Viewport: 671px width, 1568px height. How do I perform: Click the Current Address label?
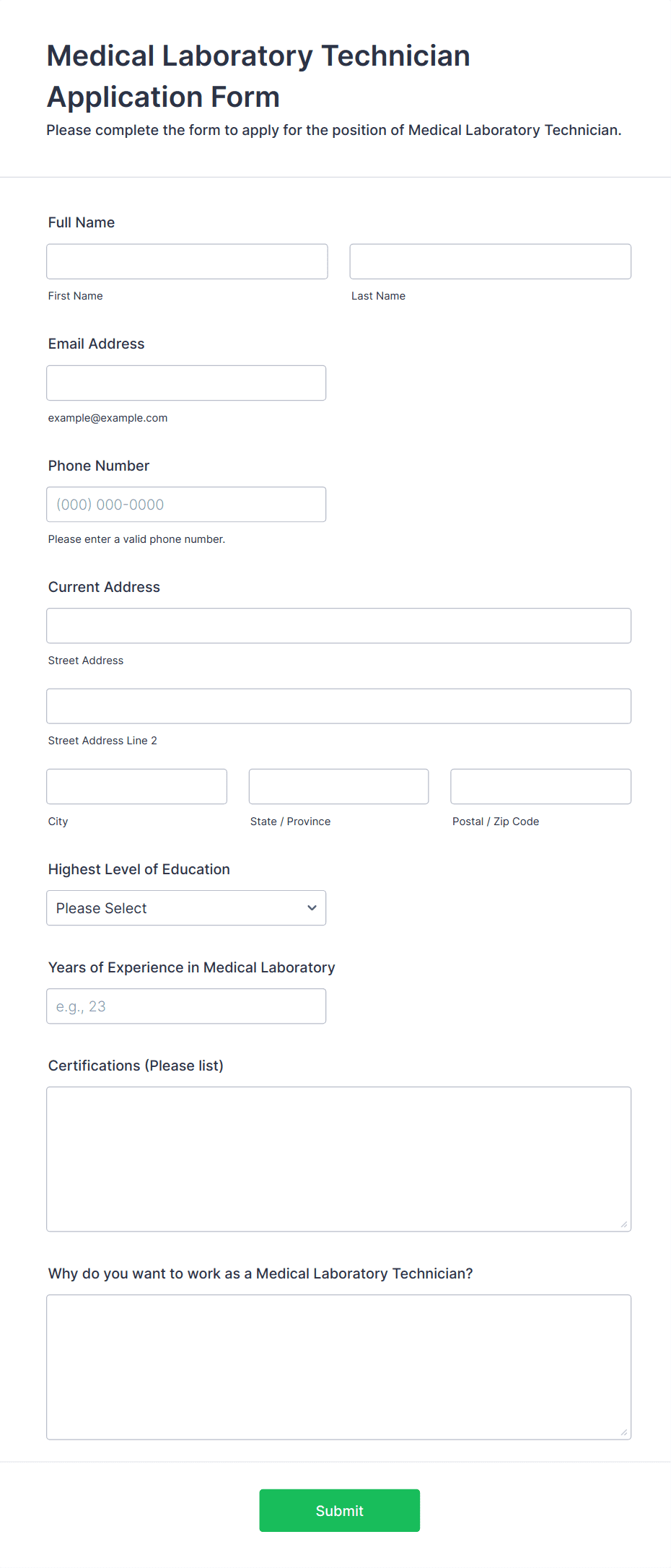(104, 587)
